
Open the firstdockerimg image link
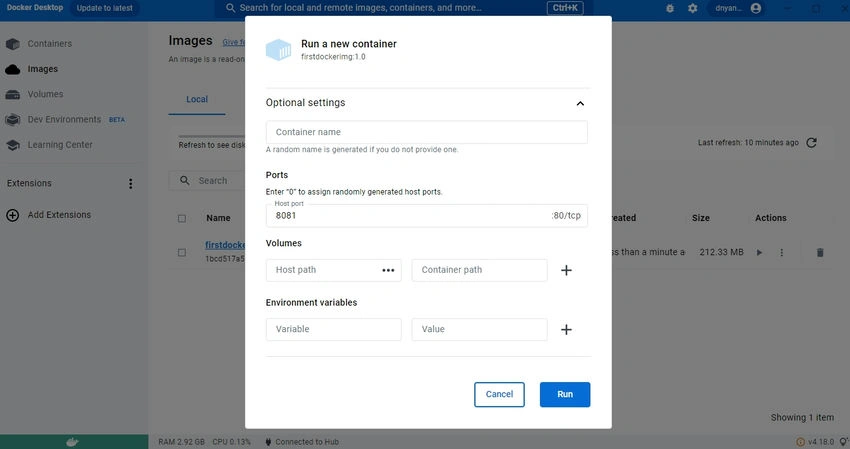click(x=225, y=245)
